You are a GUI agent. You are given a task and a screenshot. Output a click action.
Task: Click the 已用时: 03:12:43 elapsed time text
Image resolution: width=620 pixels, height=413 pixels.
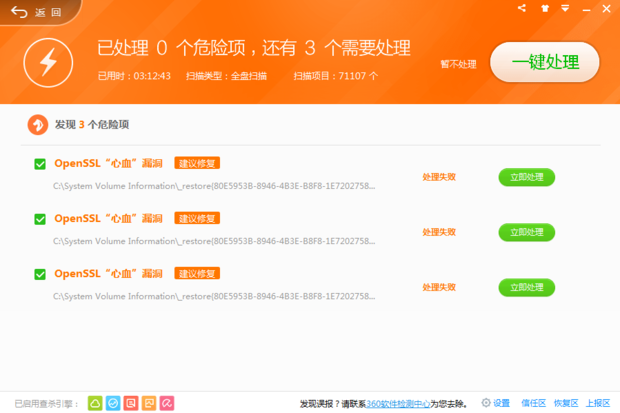[x=134, y=76]
